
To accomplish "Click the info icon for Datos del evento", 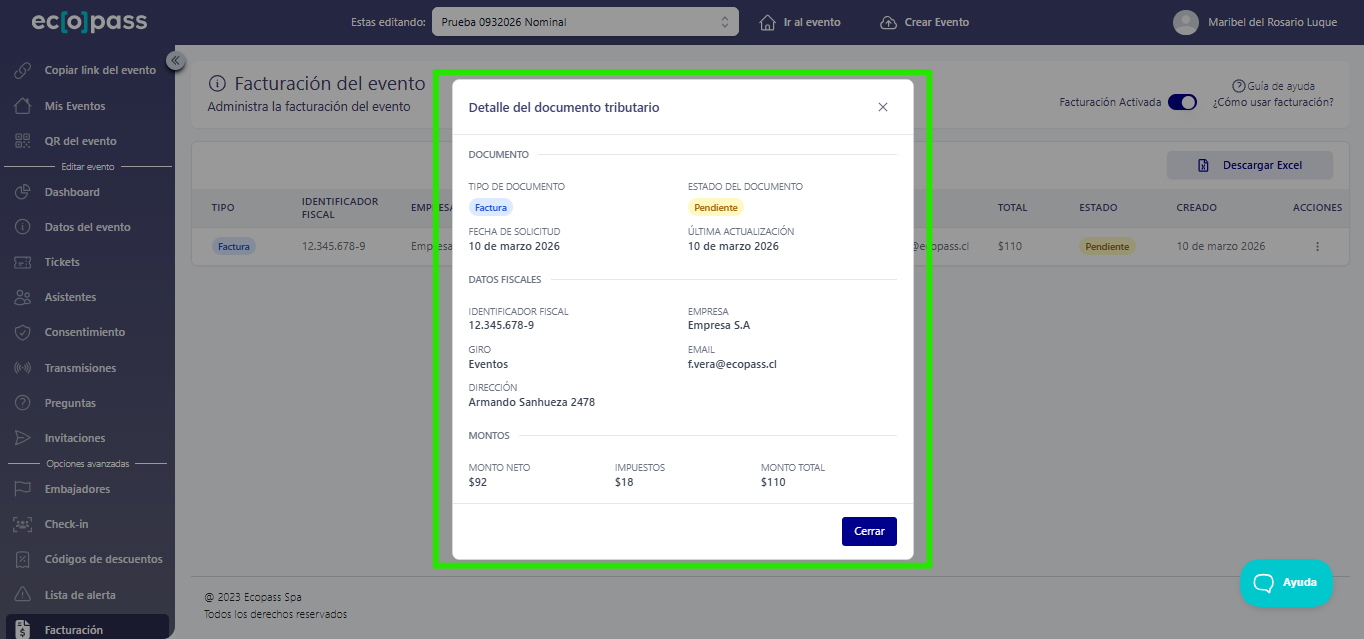I will 23,227.
